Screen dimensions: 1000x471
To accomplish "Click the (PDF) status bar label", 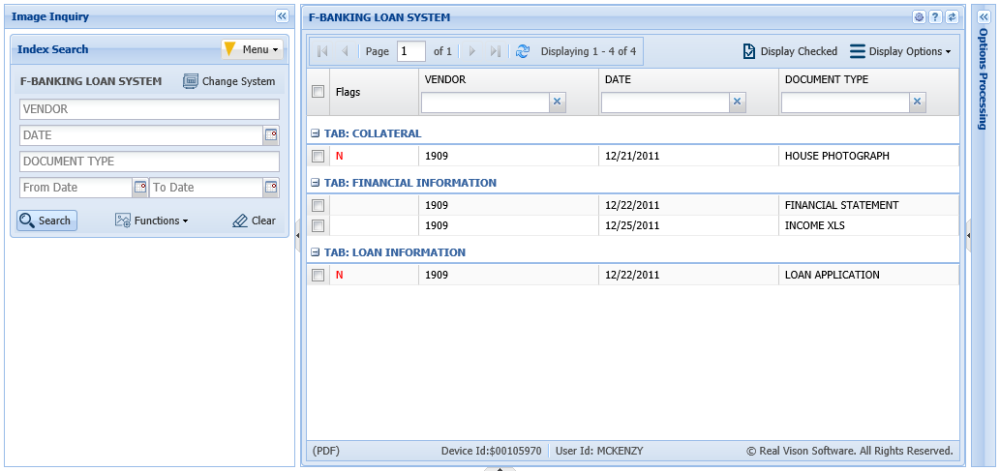I will point(326,451).
